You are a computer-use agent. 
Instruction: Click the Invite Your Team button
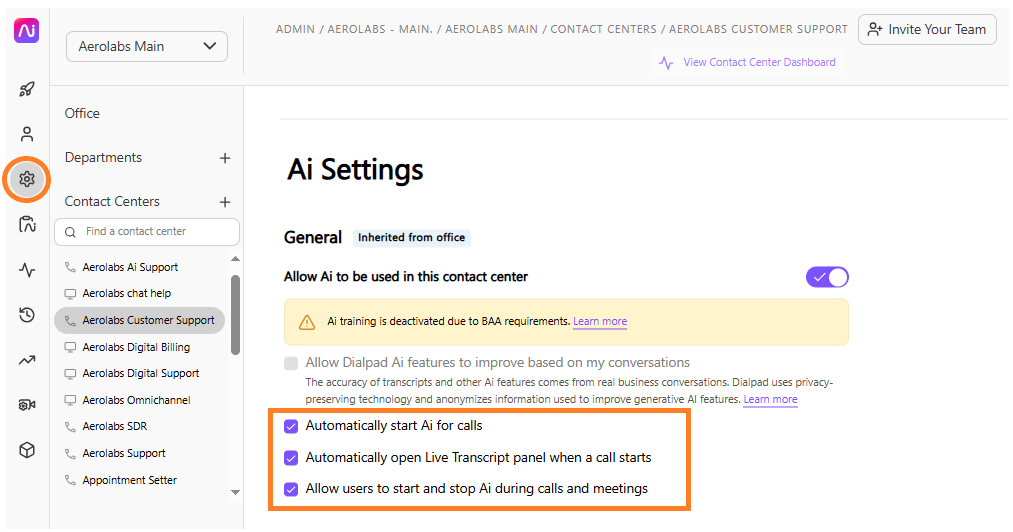click(927, 30)
